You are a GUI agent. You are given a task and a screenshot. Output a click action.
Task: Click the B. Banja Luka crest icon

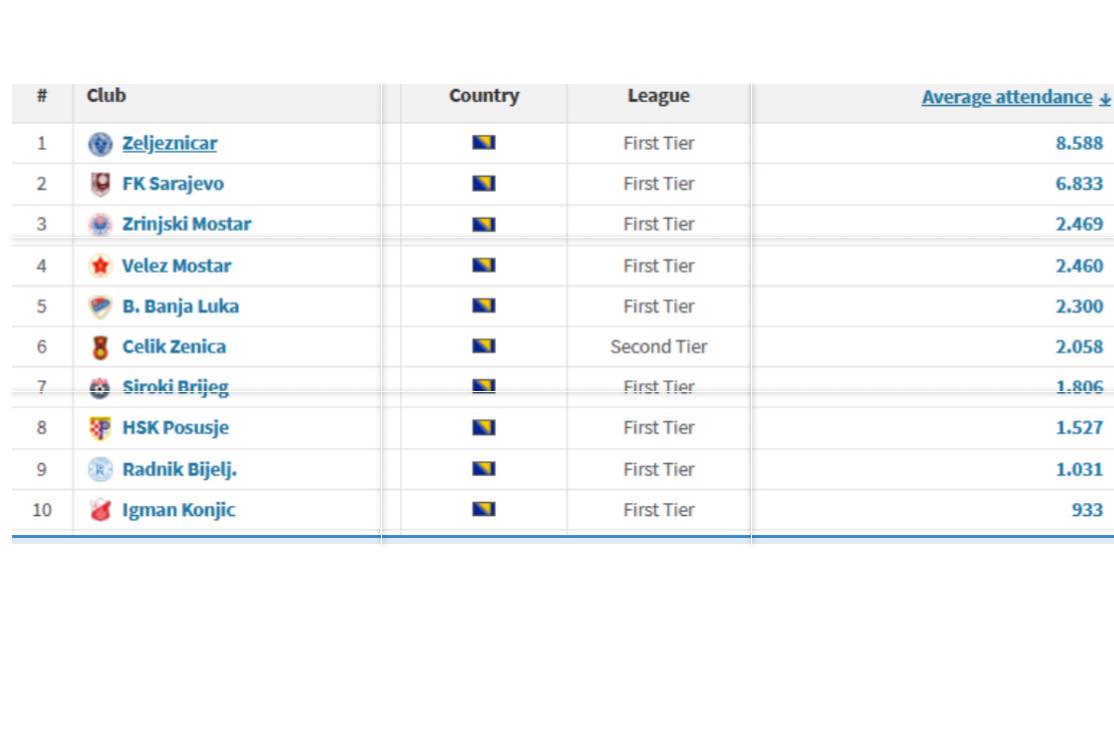[x=100, y=307]
